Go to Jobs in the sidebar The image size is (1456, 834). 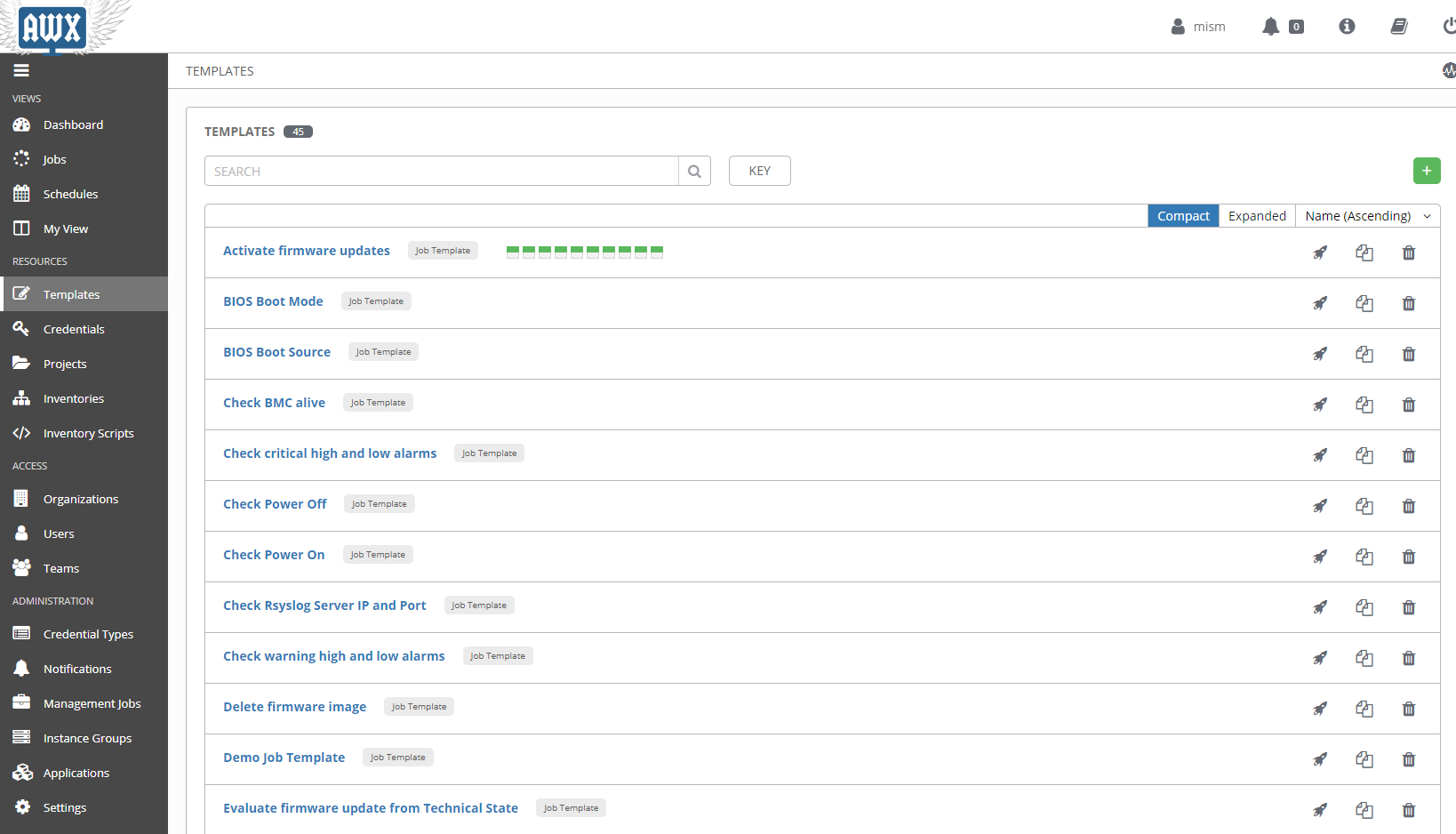coord(84,159)
